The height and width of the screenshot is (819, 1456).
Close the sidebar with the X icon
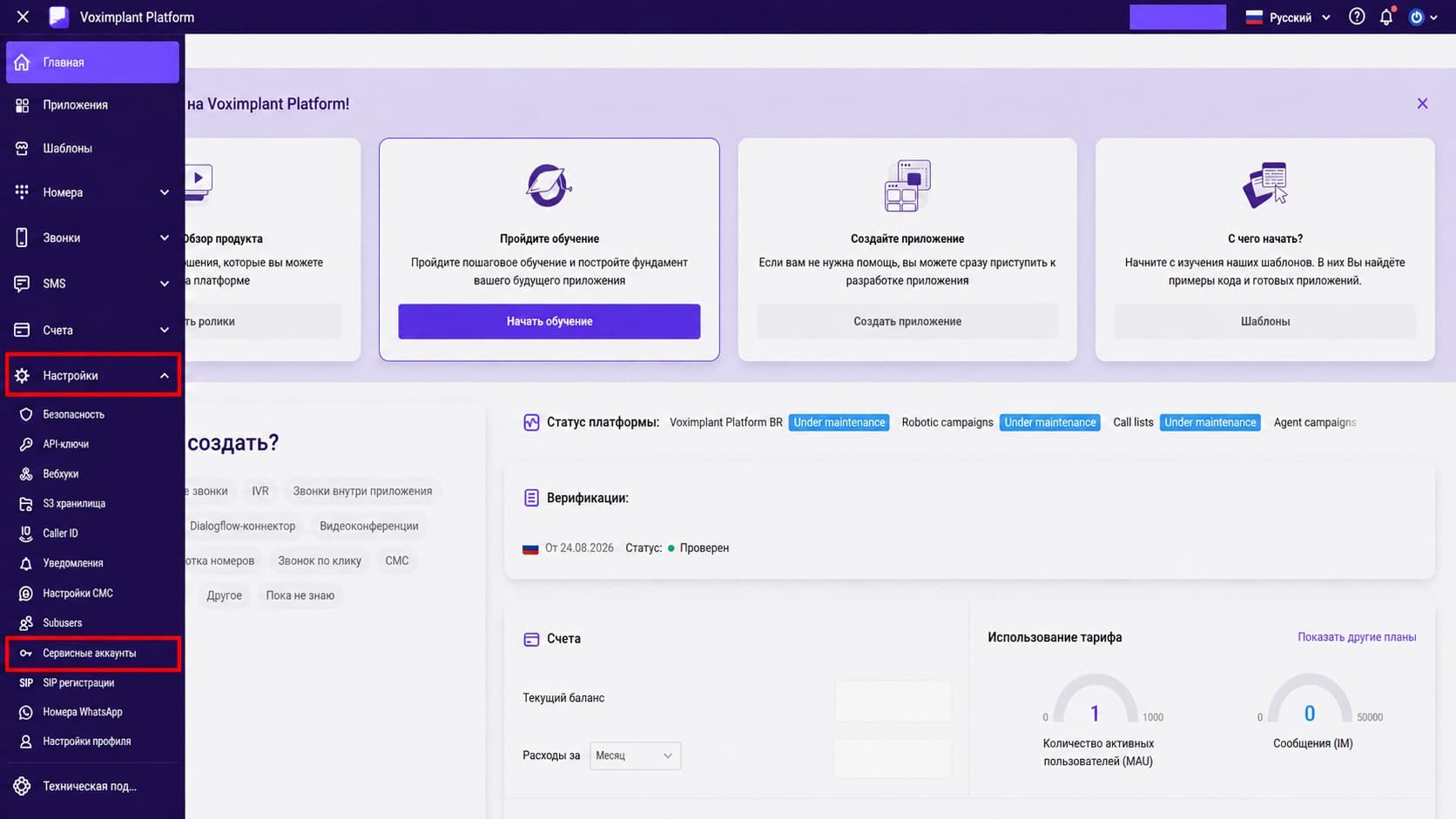(x=23, y=17)
